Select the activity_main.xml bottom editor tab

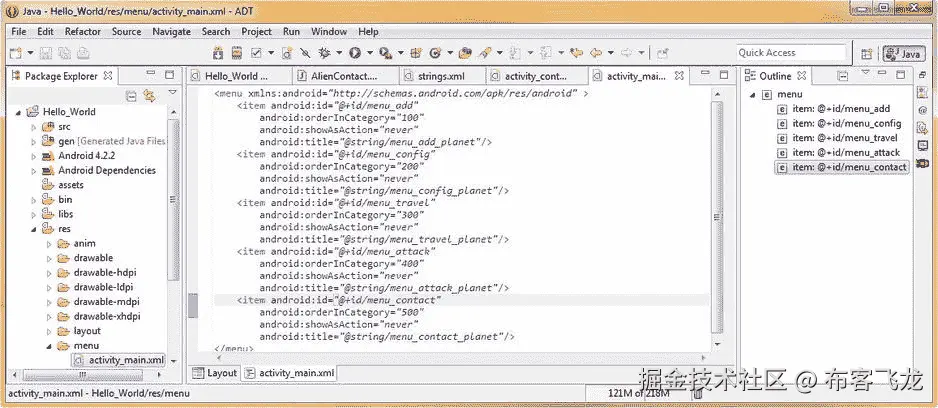tap(289, 373)
